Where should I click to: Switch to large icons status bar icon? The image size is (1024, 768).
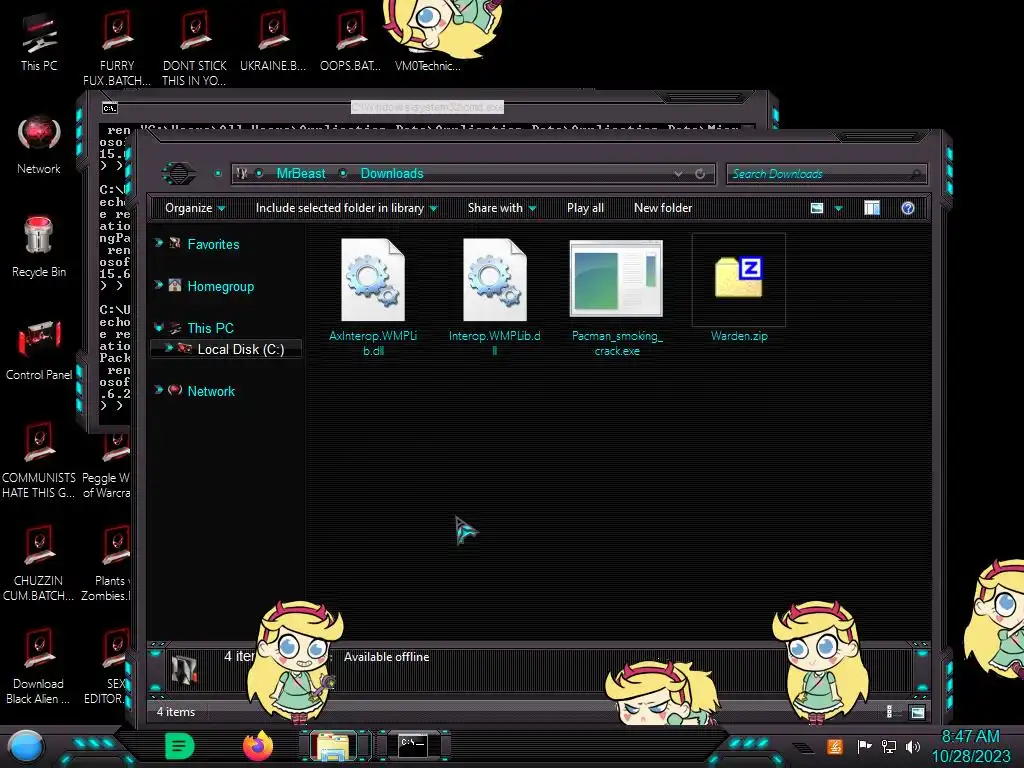point(918,712)
